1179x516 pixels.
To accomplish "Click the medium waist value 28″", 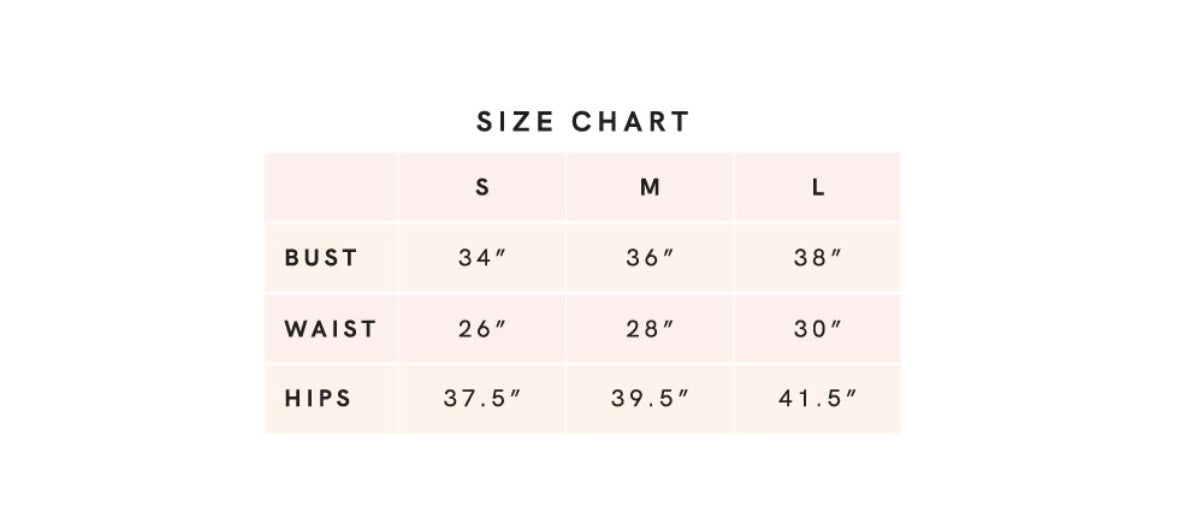I will click(x=650, y=329).
